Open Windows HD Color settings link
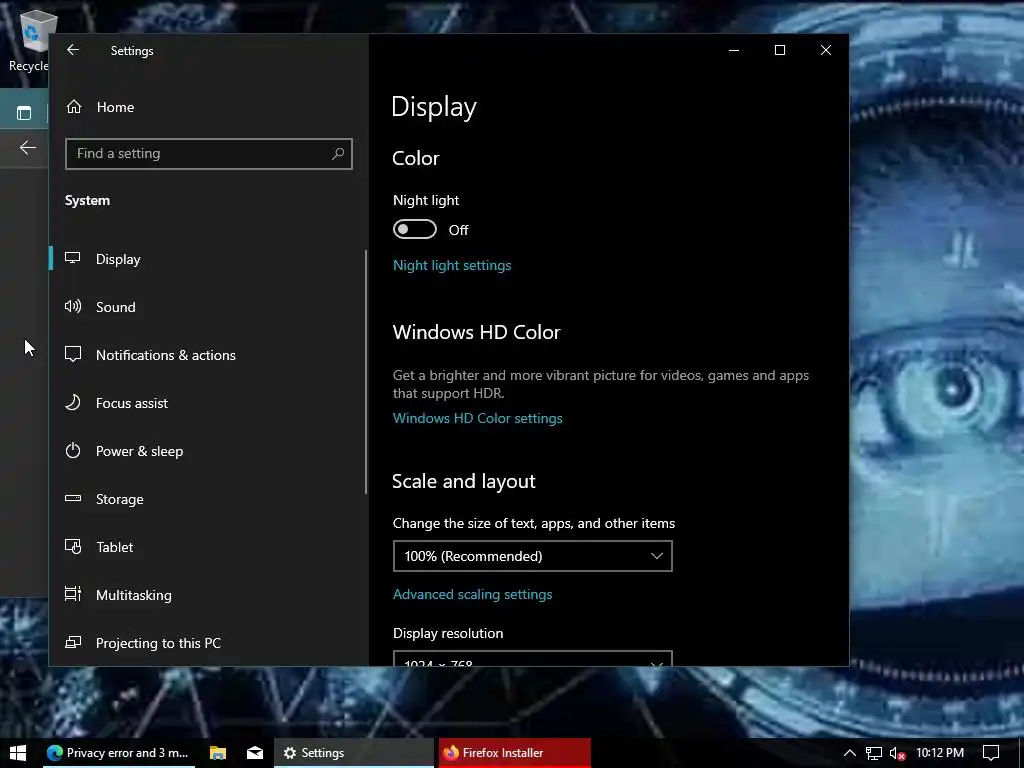 (477, 418)
